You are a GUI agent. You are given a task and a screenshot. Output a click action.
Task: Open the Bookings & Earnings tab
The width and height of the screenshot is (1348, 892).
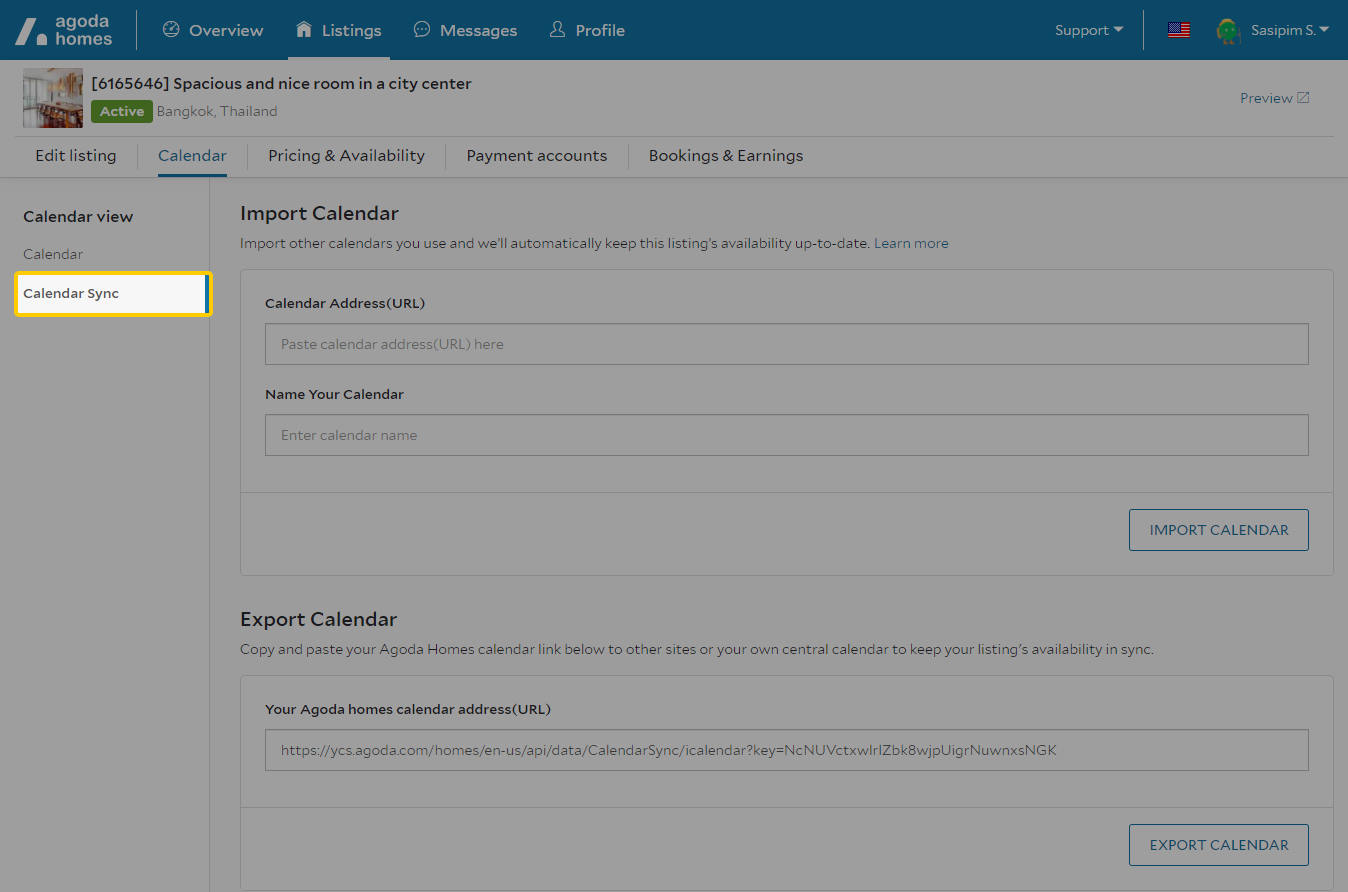[725, 156]
